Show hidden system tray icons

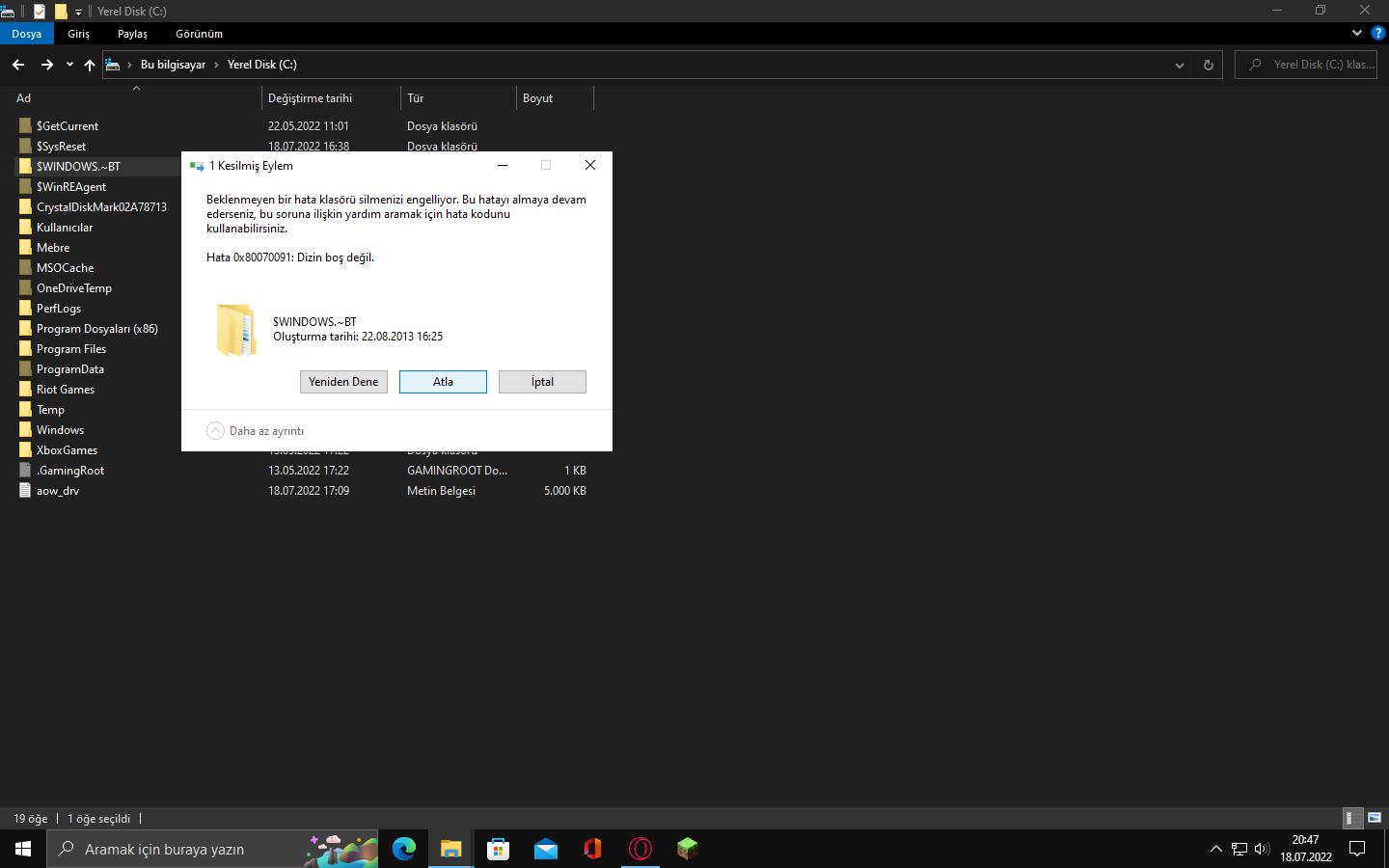(1215, 849)
